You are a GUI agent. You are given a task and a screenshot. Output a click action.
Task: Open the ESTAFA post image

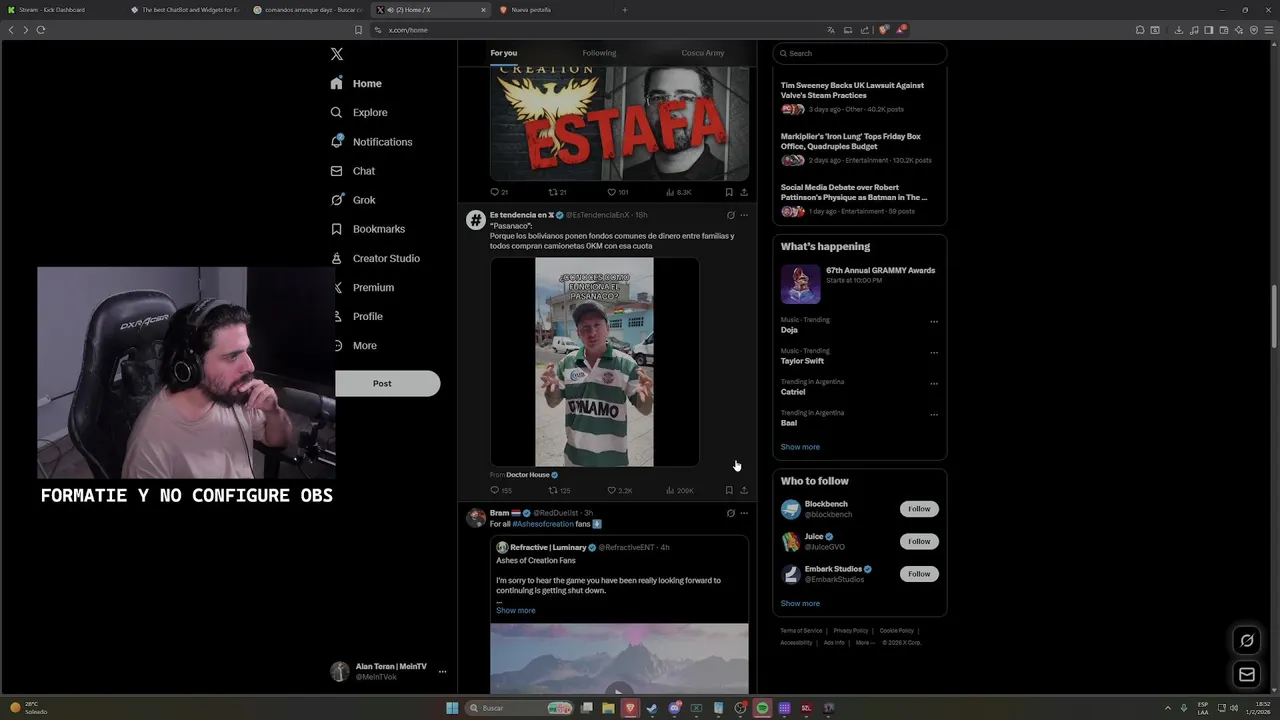click(619, 123)
